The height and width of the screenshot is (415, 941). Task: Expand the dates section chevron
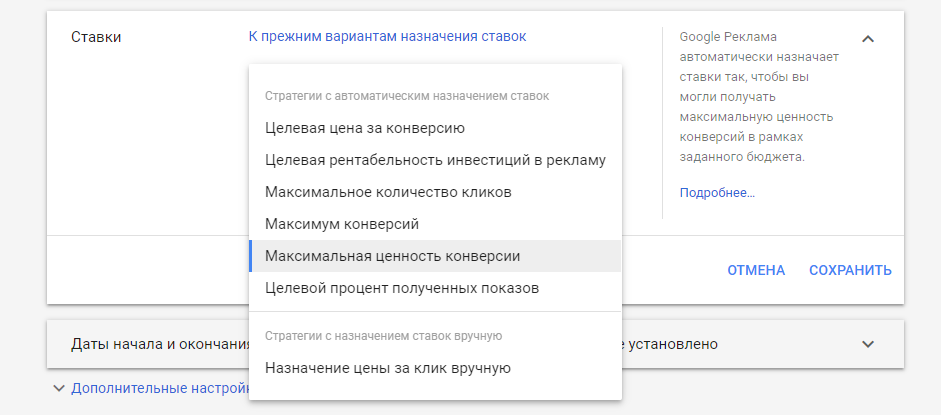pyautogui.click(x=868, y=344)
